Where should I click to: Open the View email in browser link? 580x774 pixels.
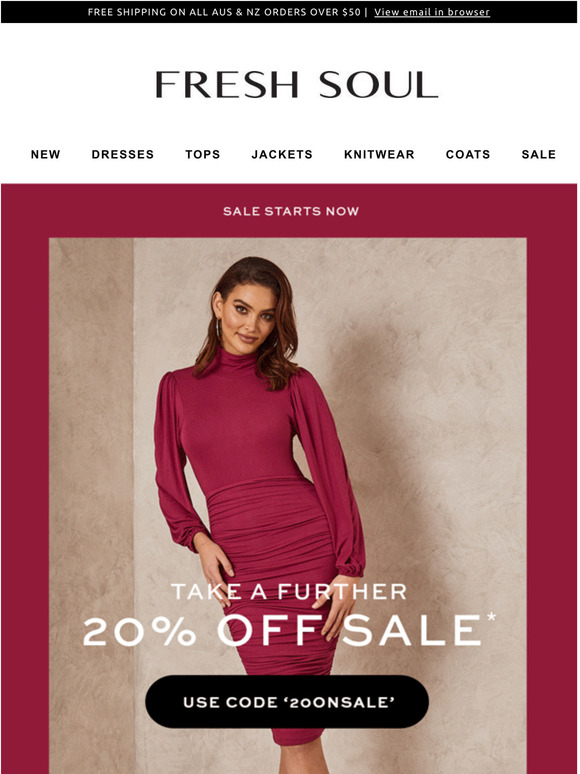click(432, 12)
